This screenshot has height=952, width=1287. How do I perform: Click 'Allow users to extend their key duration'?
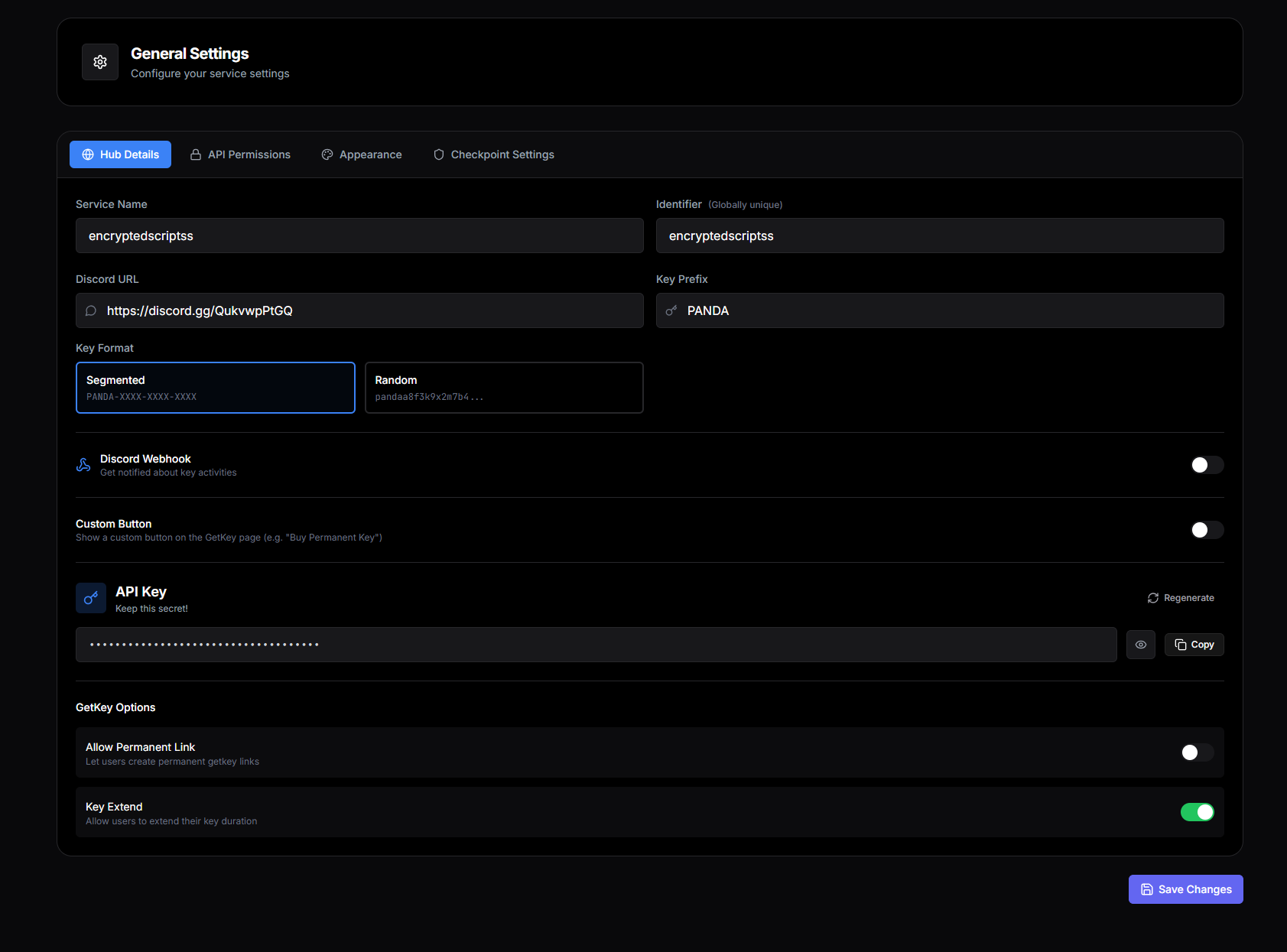[x=171, y=821]
